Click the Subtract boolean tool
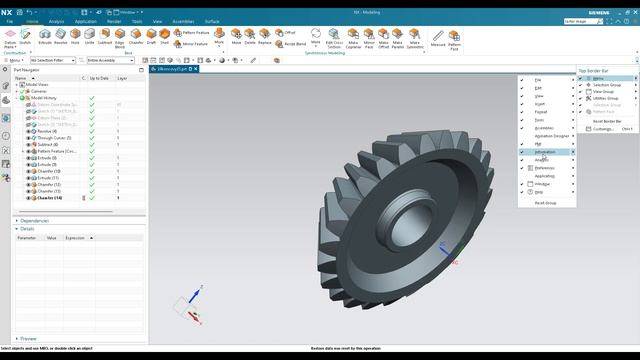The height and width of the screenshot is (360, 640). (104, 37)
